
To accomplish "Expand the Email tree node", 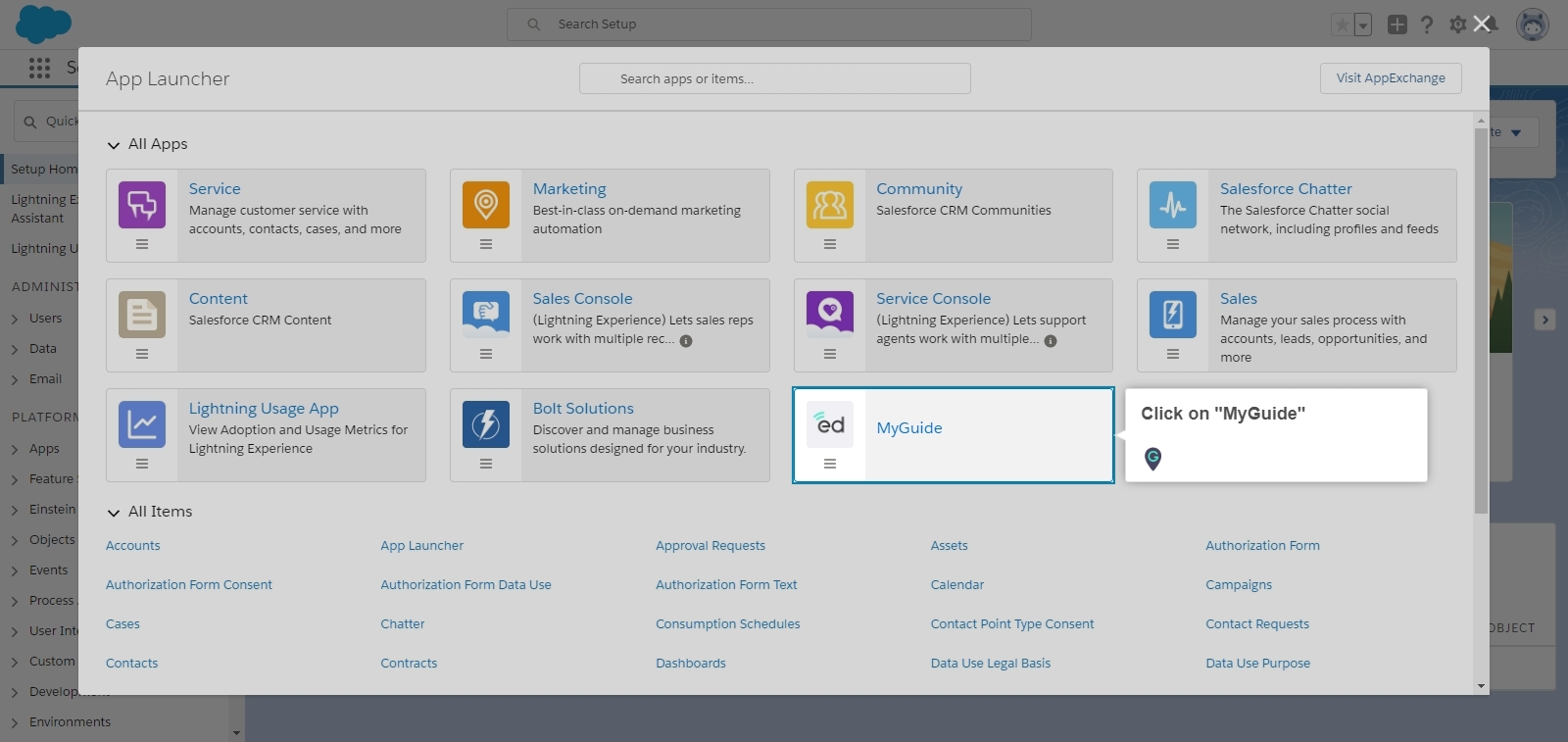I will [15, 379].
